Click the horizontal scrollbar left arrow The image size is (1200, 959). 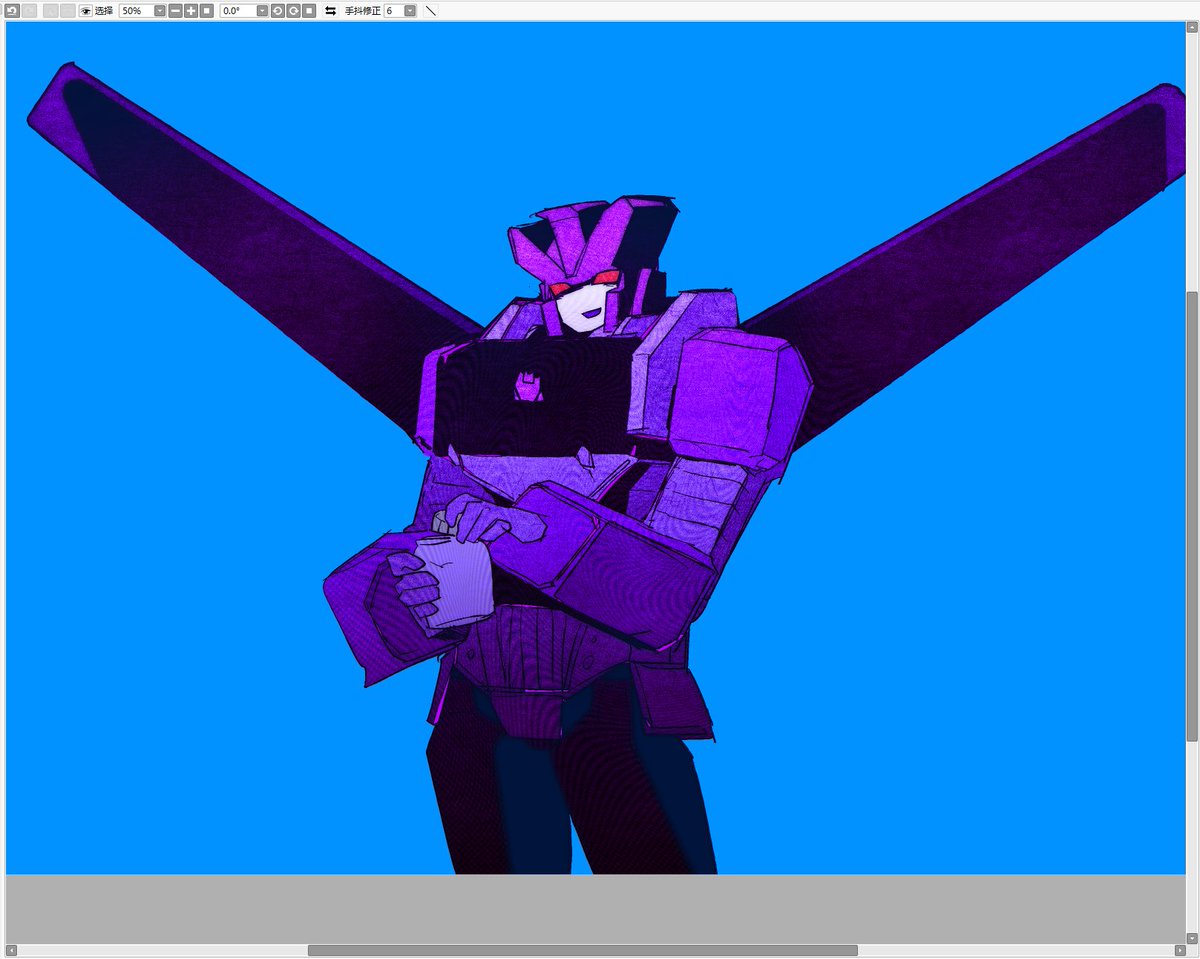click(x=11, y=950)
